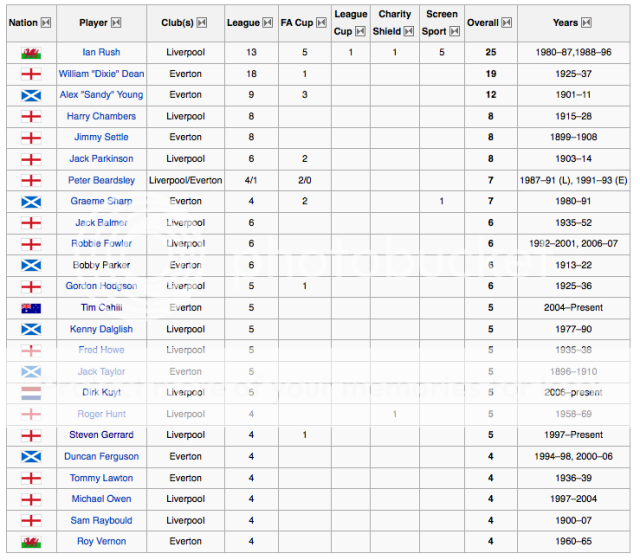Viewport: 640px width, 560px height.
Task: Sort table by the Club(s) column icon
Action: [x=202, y=23]
